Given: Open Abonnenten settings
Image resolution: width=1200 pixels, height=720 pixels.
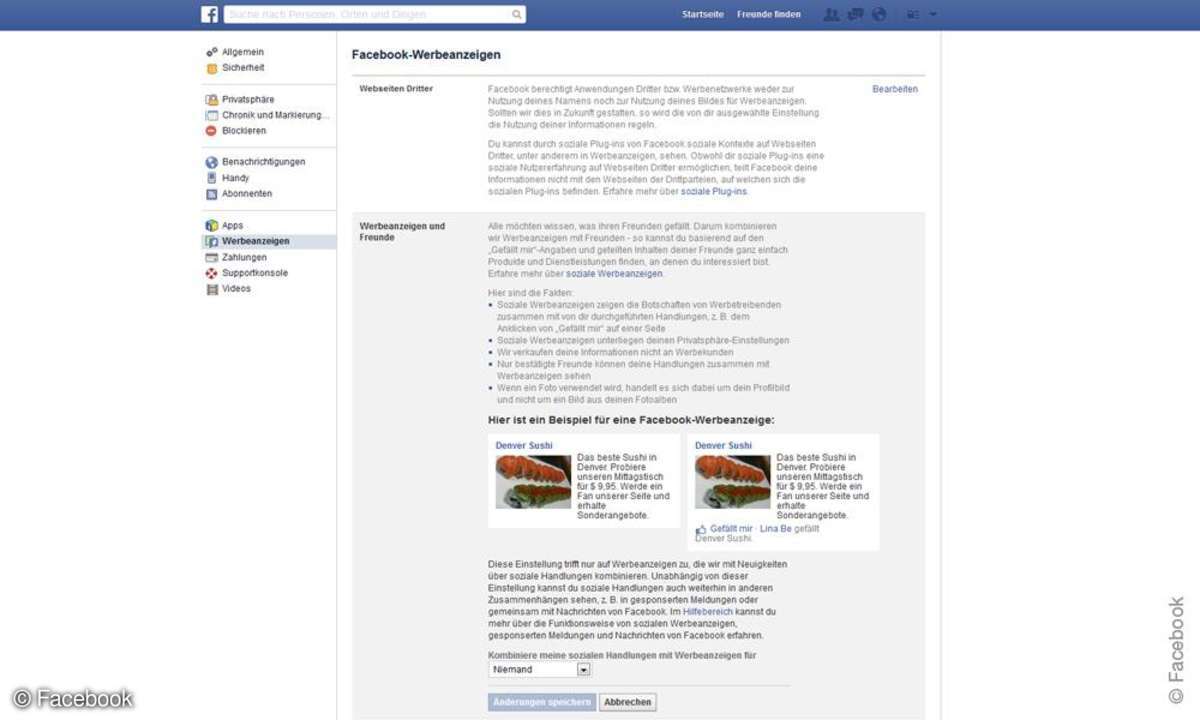Looking at the screenshot, I should (247, 194).
